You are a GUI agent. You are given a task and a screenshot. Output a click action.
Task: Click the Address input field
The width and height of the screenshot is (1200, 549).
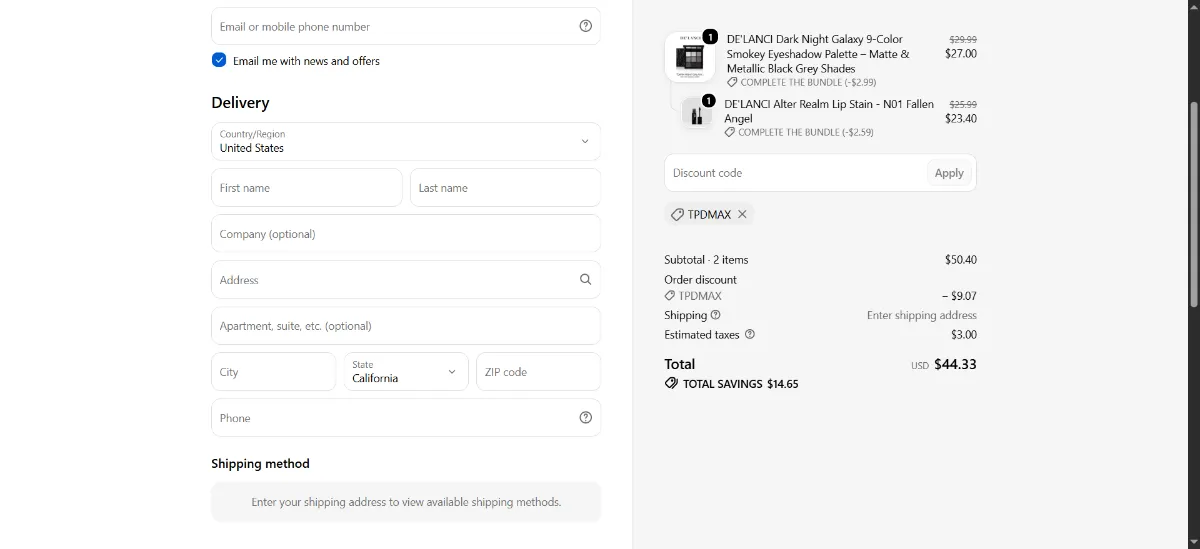pyautogui.click(x=406, y=280)
